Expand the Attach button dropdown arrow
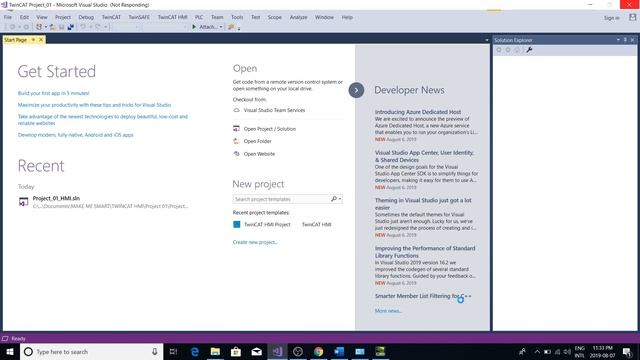 tap(221, 27)
